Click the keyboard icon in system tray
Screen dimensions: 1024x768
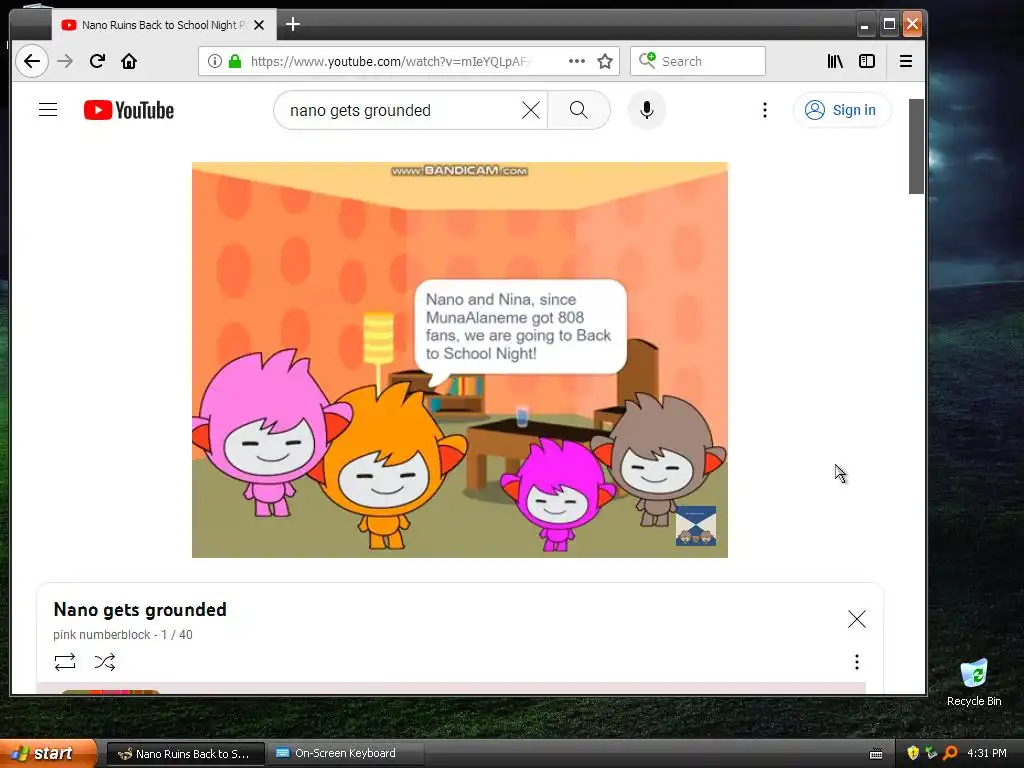876,754
